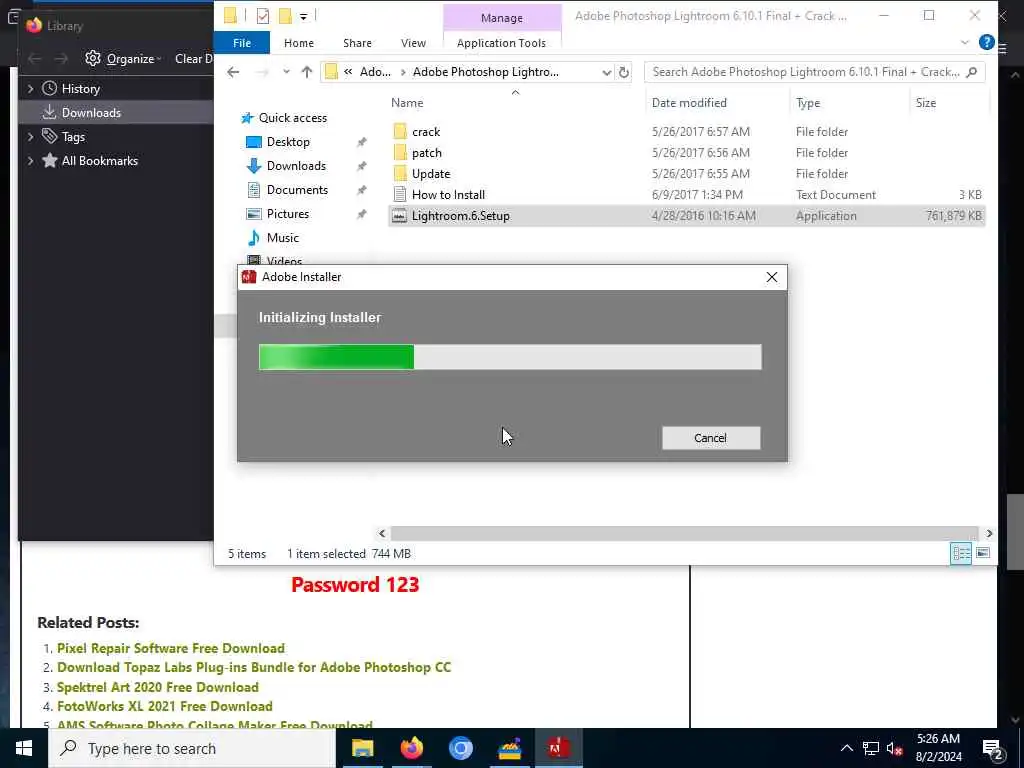This screenshot has height=768, width=1024.
Task: Expand Tags in Firefox Library
Action: pos(30,136)
